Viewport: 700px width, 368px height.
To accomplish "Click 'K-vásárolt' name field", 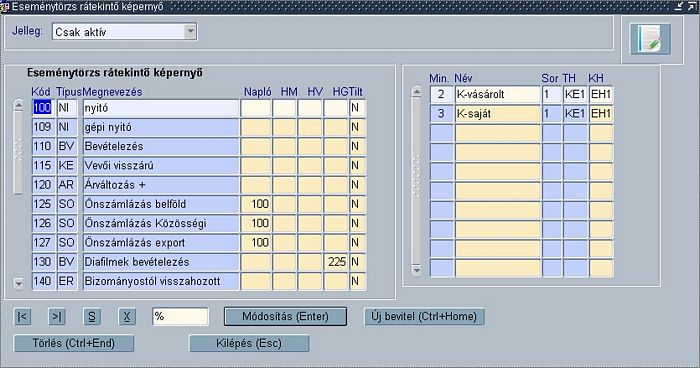I will coord(497,94).
